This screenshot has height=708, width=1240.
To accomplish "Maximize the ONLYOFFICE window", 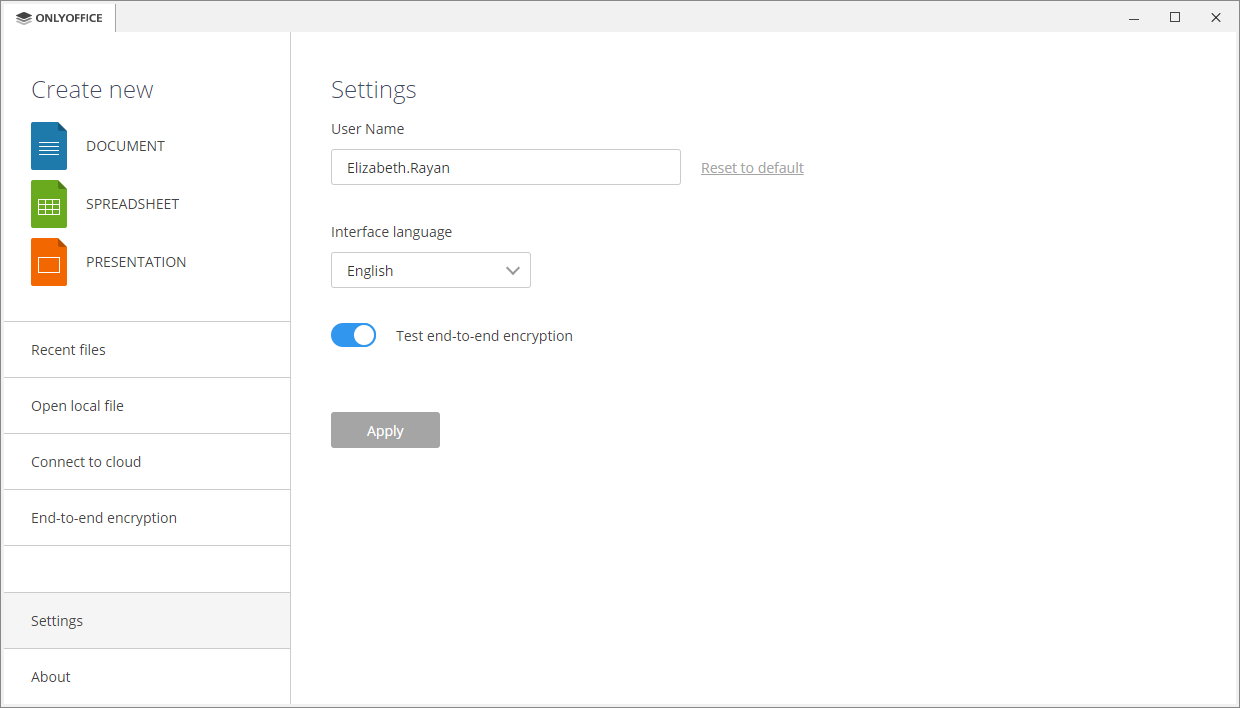I will pyautogui.click(x=1175, y=17).
